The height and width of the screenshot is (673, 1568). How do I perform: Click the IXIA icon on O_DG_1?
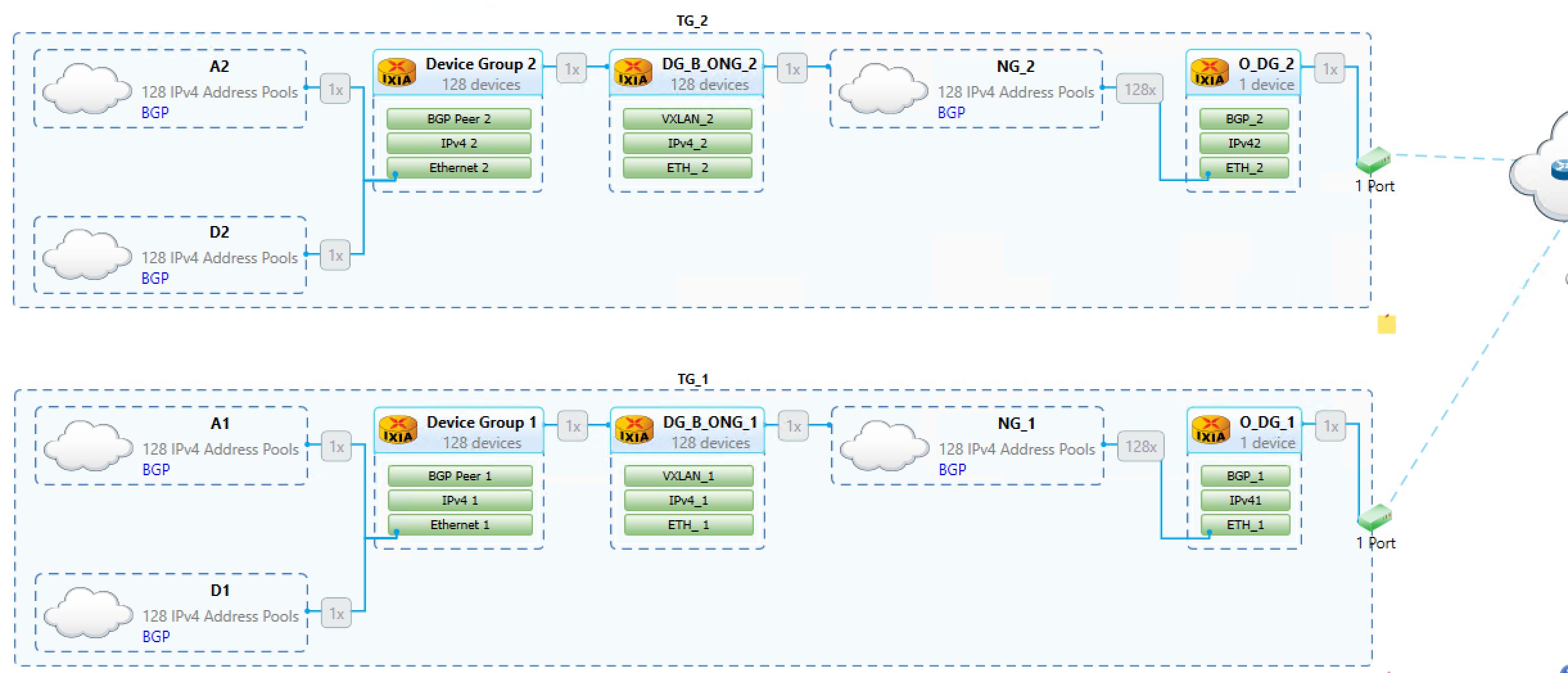pyautogui.click(x=1210, y=429)
